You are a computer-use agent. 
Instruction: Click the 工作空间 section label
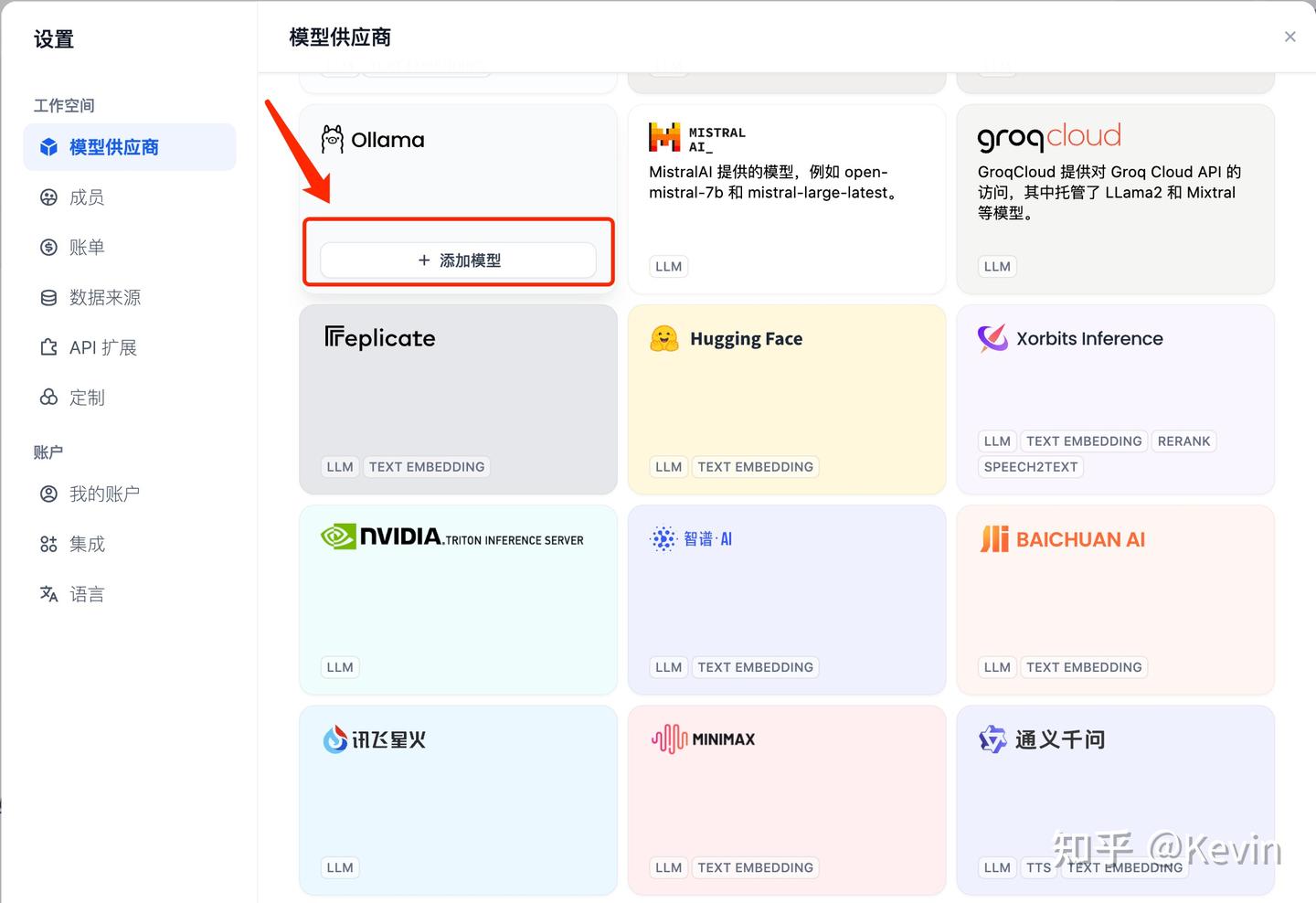tap(64, 105)
